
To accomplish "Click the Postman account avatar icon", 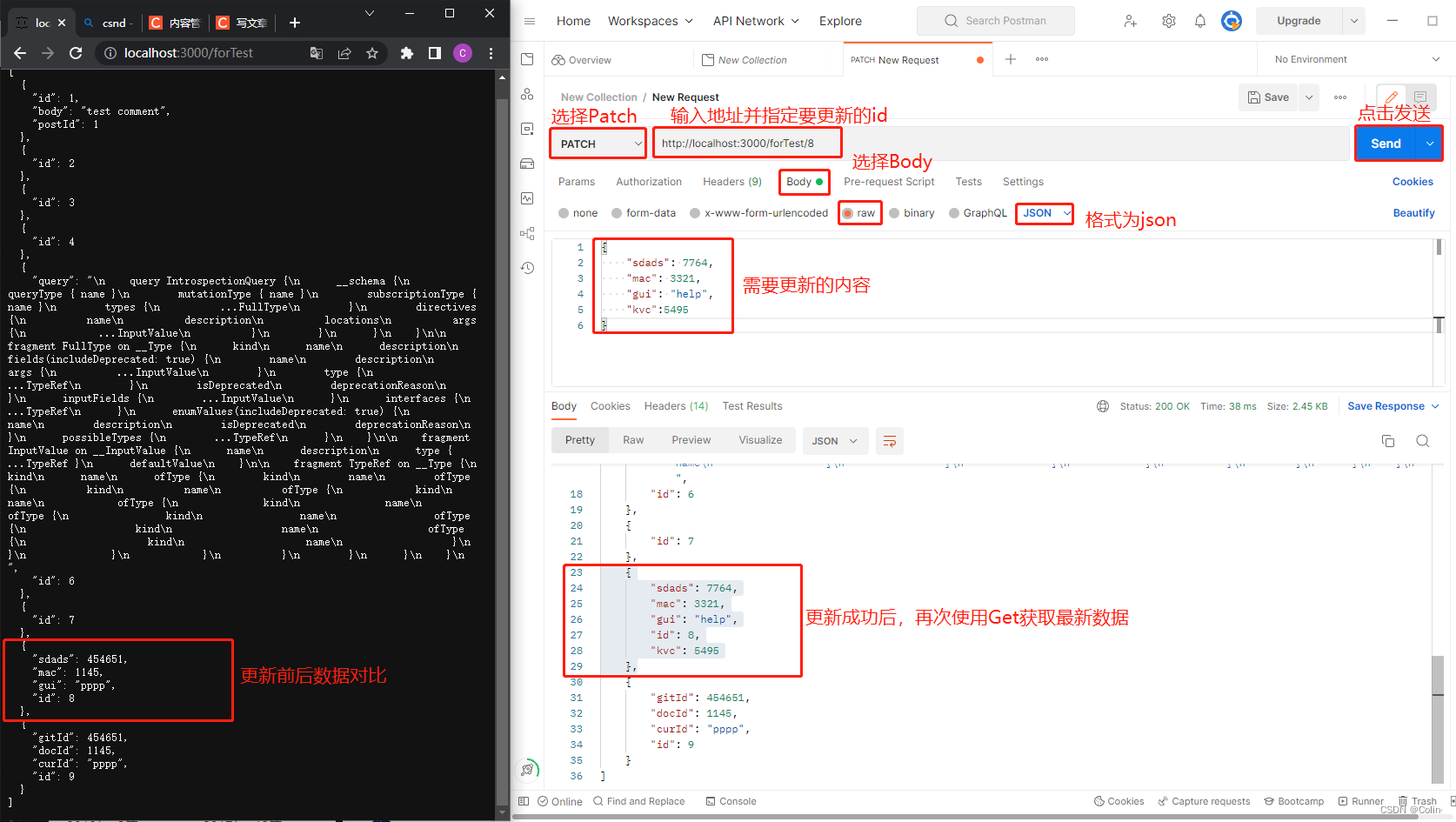I will [1232, 21].
